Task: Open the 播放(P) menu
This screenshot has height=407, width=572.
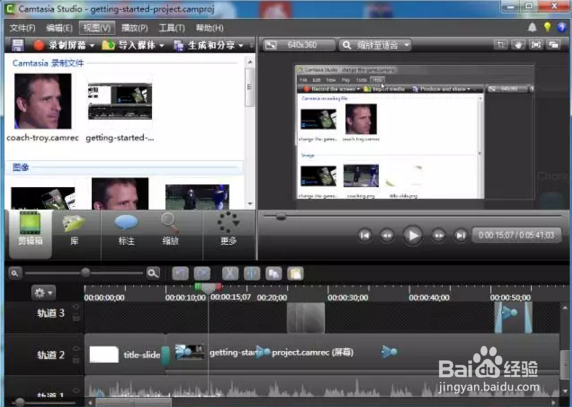Action: 135,28
